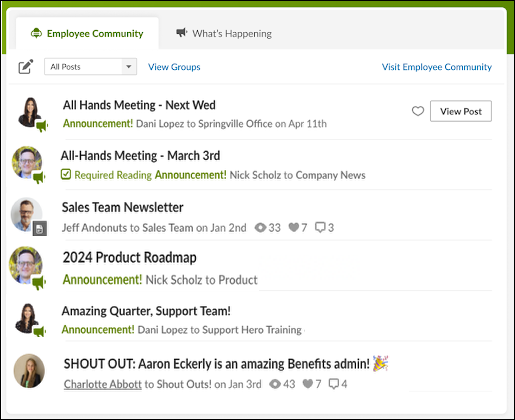Click the views eye icon on Sales Team Newsletter
This screenshot has width=515, height=420.
tap(260, 228)
